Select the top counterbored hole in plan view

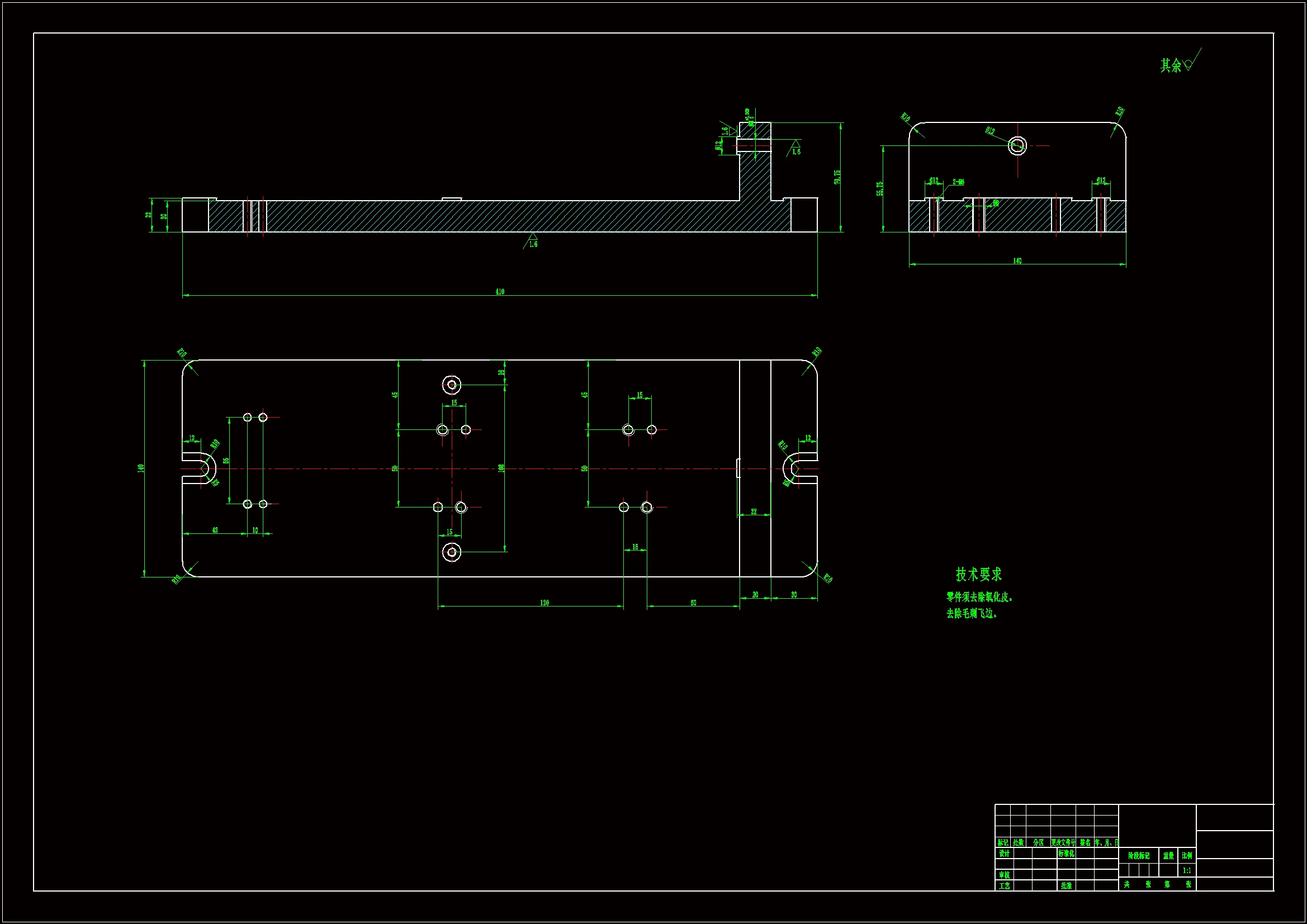(452, 385)
